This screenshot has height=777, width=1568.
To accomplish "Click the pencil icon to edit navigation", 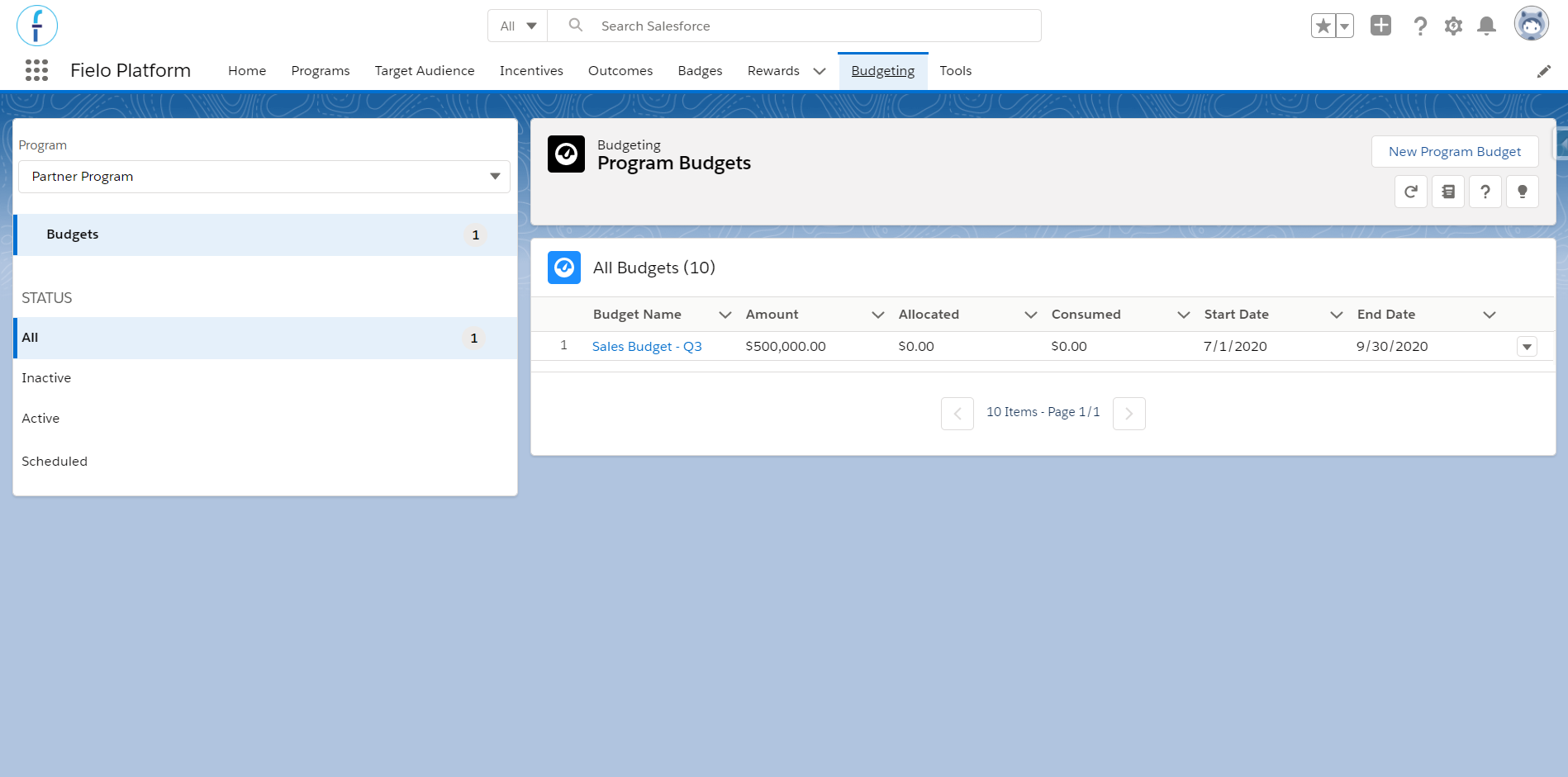I will (1543, 72).
